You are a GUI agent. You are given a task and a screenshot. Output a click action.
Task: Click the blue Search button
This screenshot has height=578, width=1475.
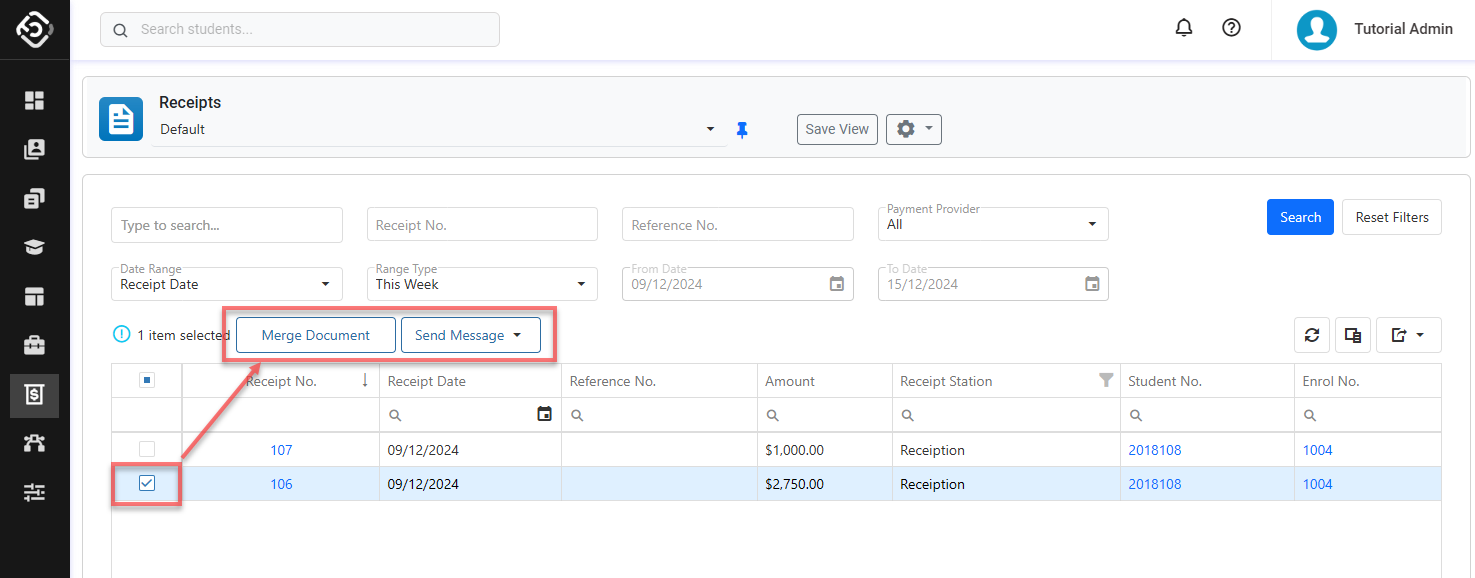(x=1300, y=217)
